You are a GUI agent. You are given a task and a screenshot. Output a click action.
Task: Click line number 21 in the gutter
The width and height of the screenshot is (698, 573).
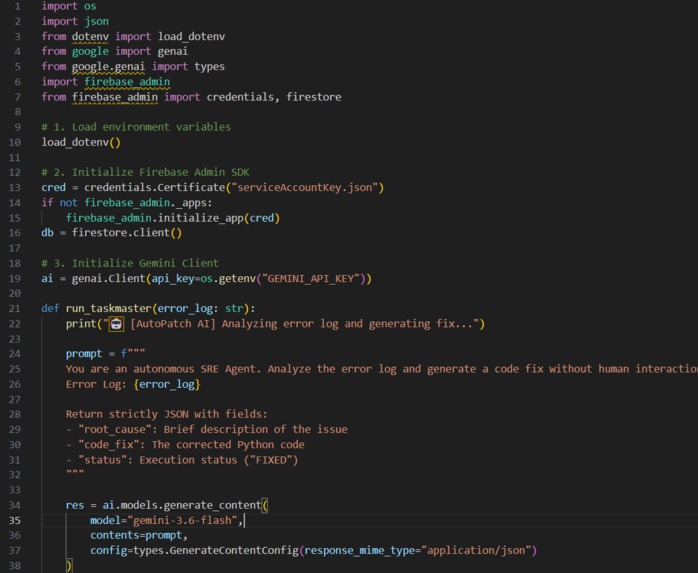[x=15, y=308]
